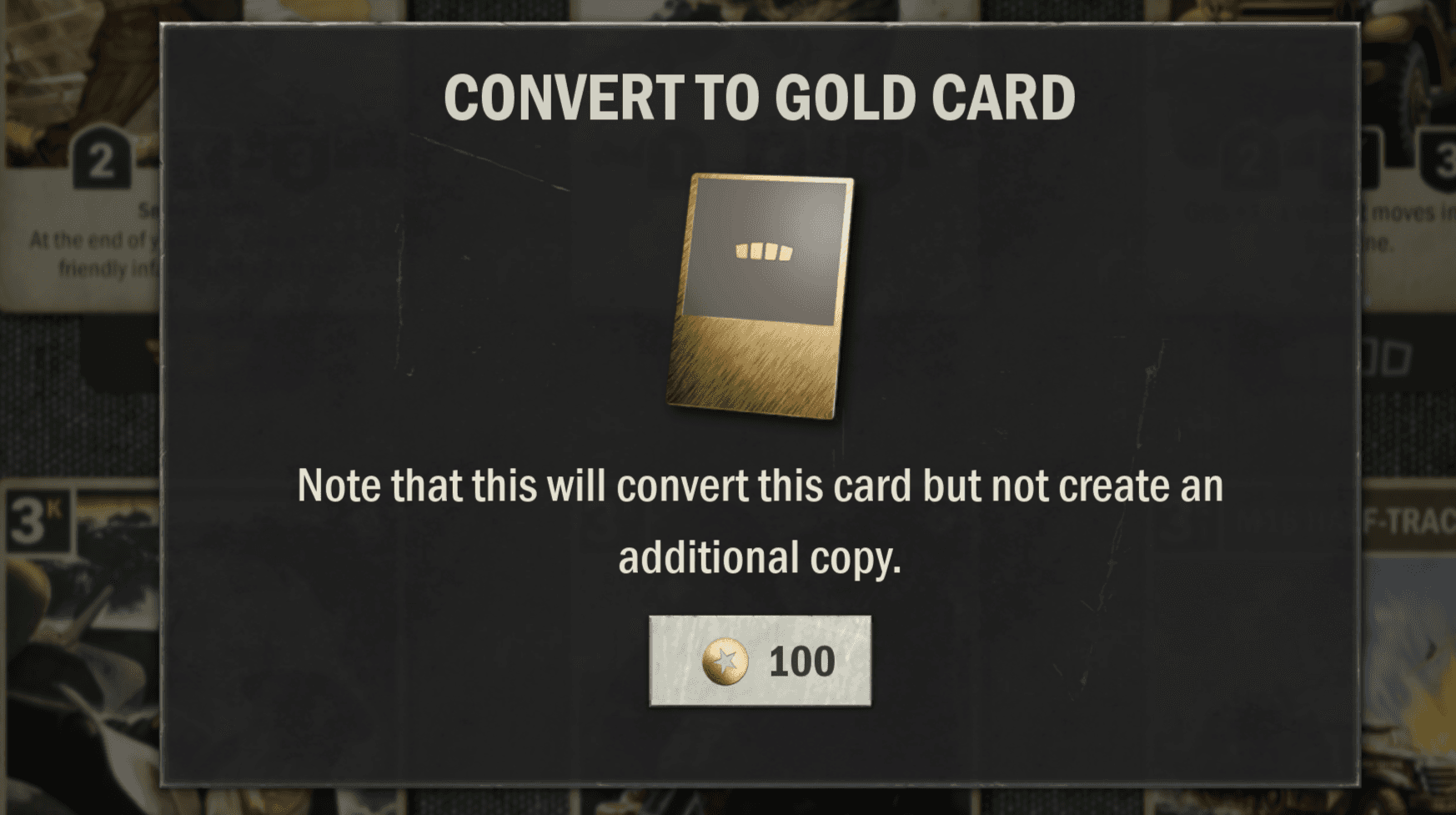Click the cost 2 badge behind dialog
Screen dimensions: 1456x815
(101, 158)
